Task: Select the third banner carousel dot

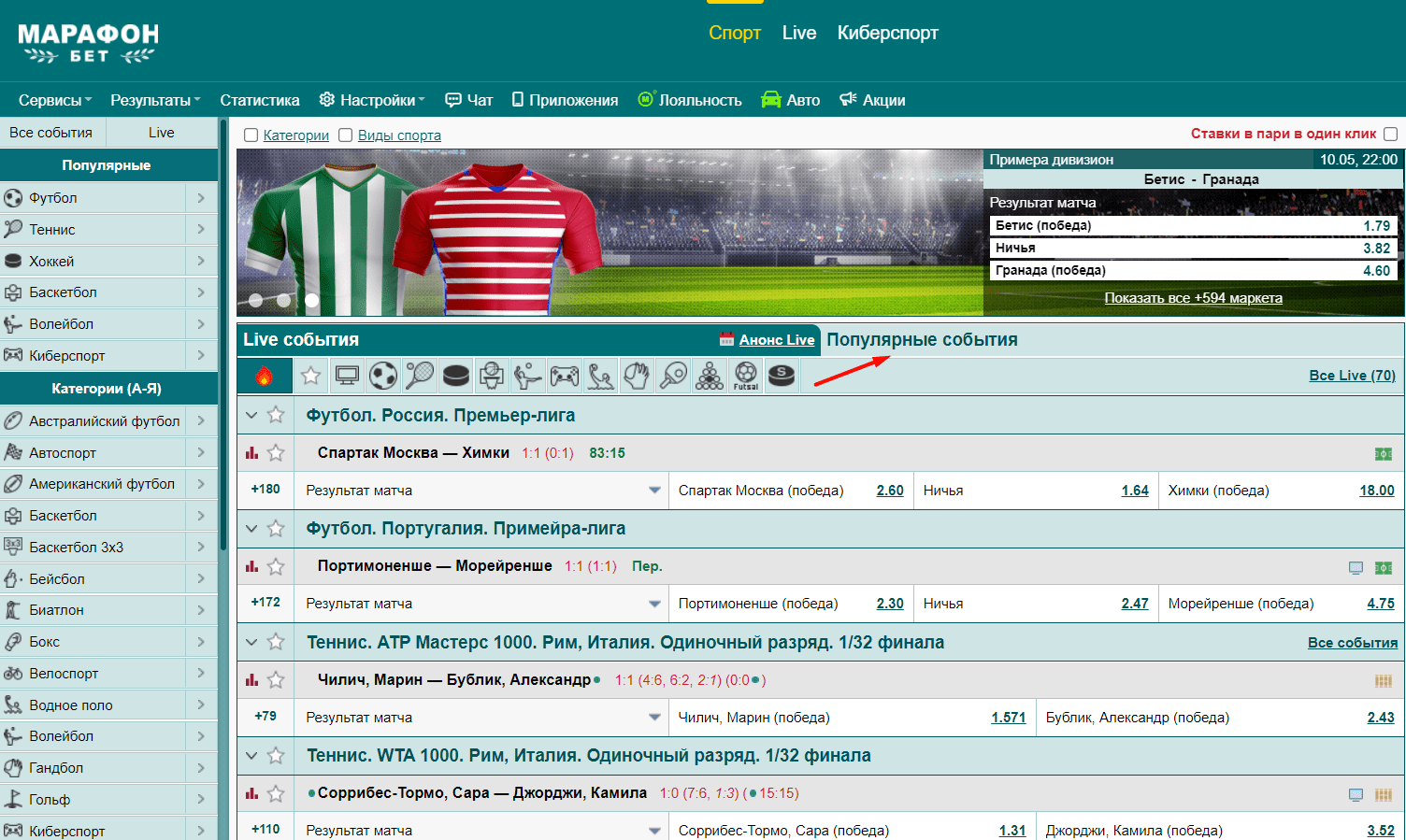Action: pyautogui.click(x=312, y=301)
